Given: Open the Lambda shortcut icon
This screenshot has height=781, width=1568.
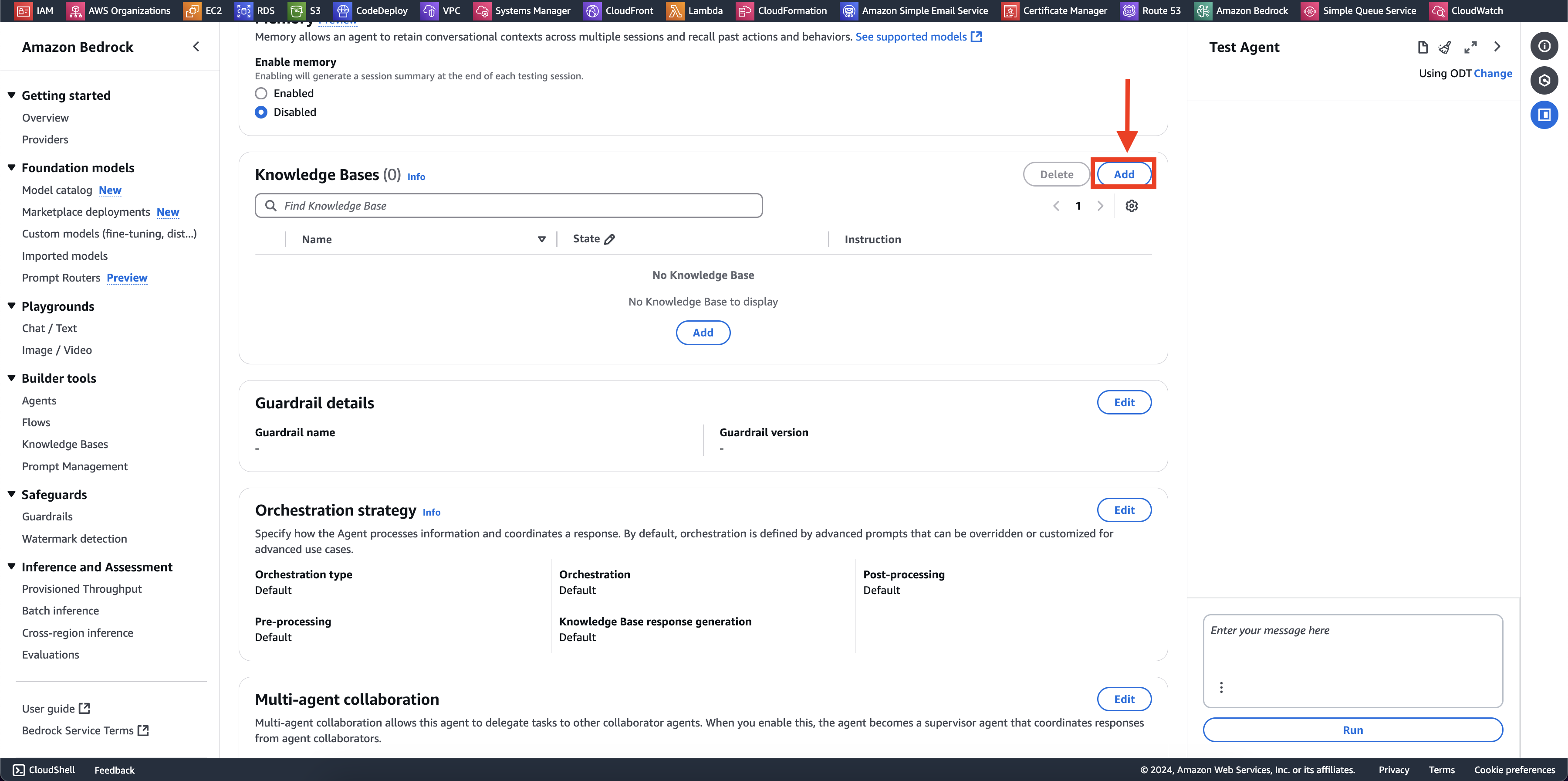Looking at the screenshot, I should (x=674, y=10).
